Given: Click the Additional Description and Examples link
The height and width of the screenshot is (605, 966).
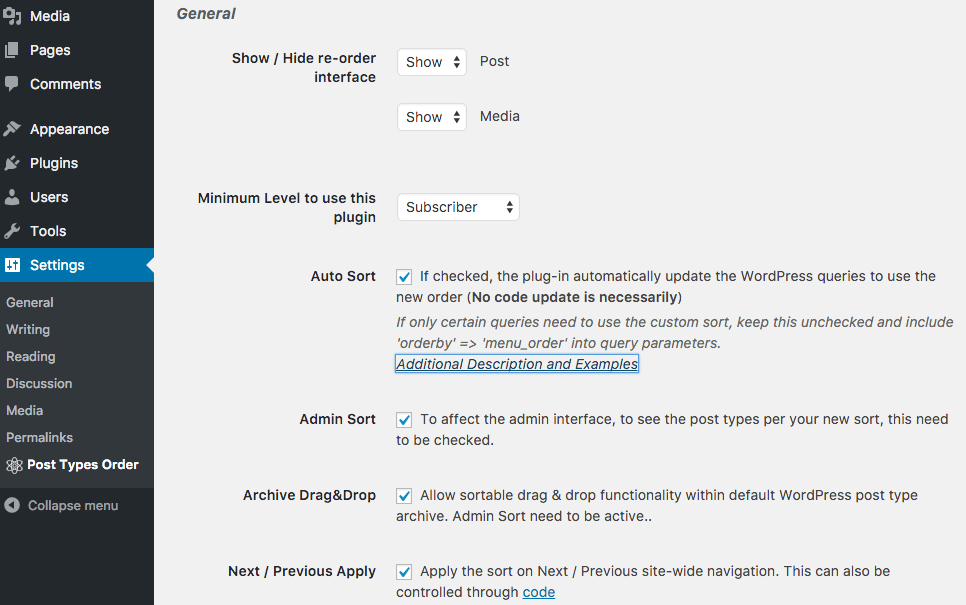Looking at the screenshot, I should pos(516,363).
